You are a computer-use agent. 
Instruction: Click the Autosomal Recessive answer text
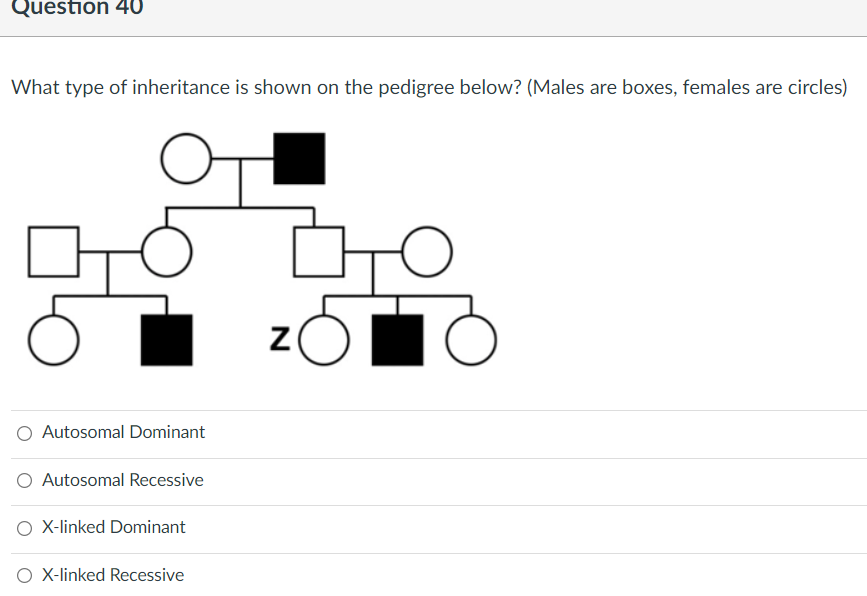tap(122, 480)
